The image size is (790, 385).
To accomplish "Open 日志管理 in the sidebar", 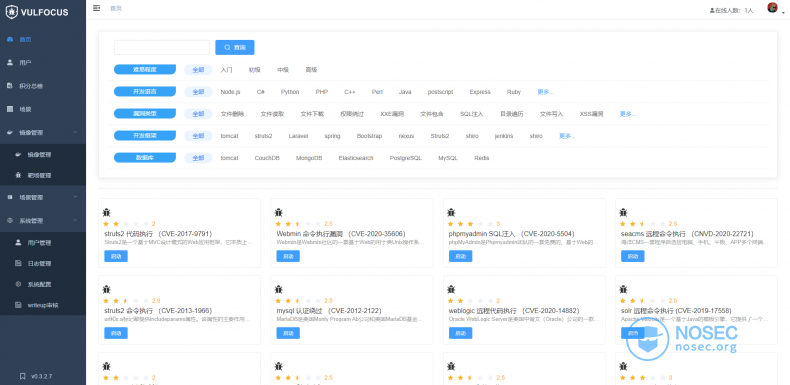I will (x=39, y=263).
